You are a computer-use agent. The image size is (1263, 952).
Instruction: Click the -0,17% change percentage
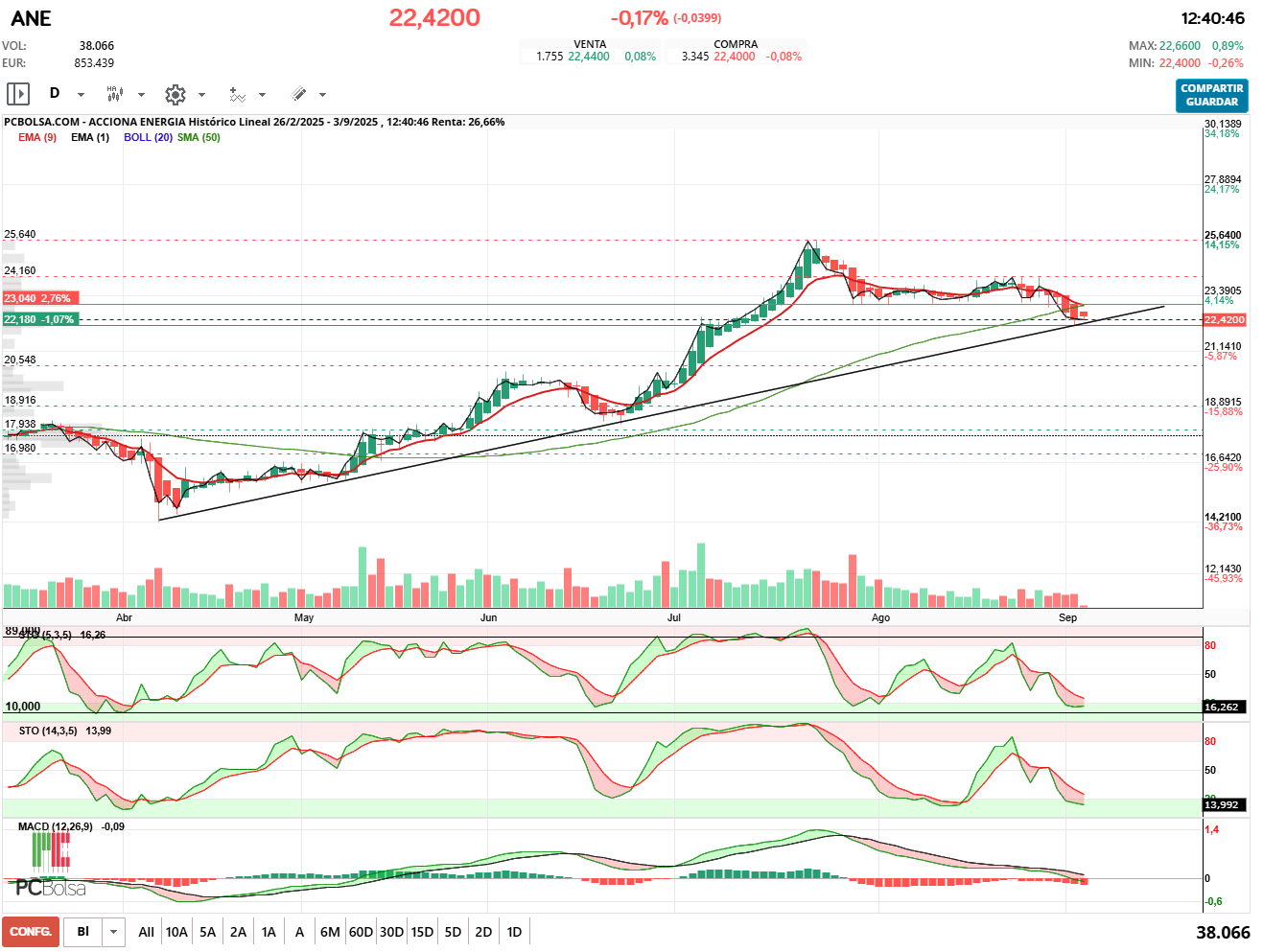coord(639,18)
